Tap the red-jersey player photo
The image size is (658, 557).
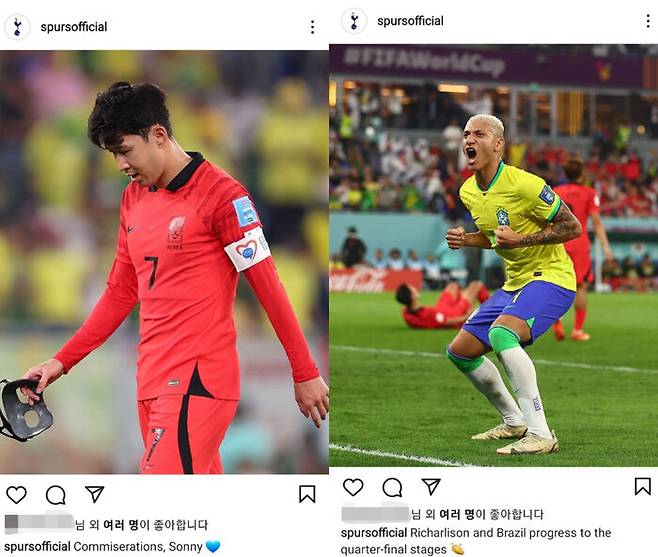coord(164,262)
